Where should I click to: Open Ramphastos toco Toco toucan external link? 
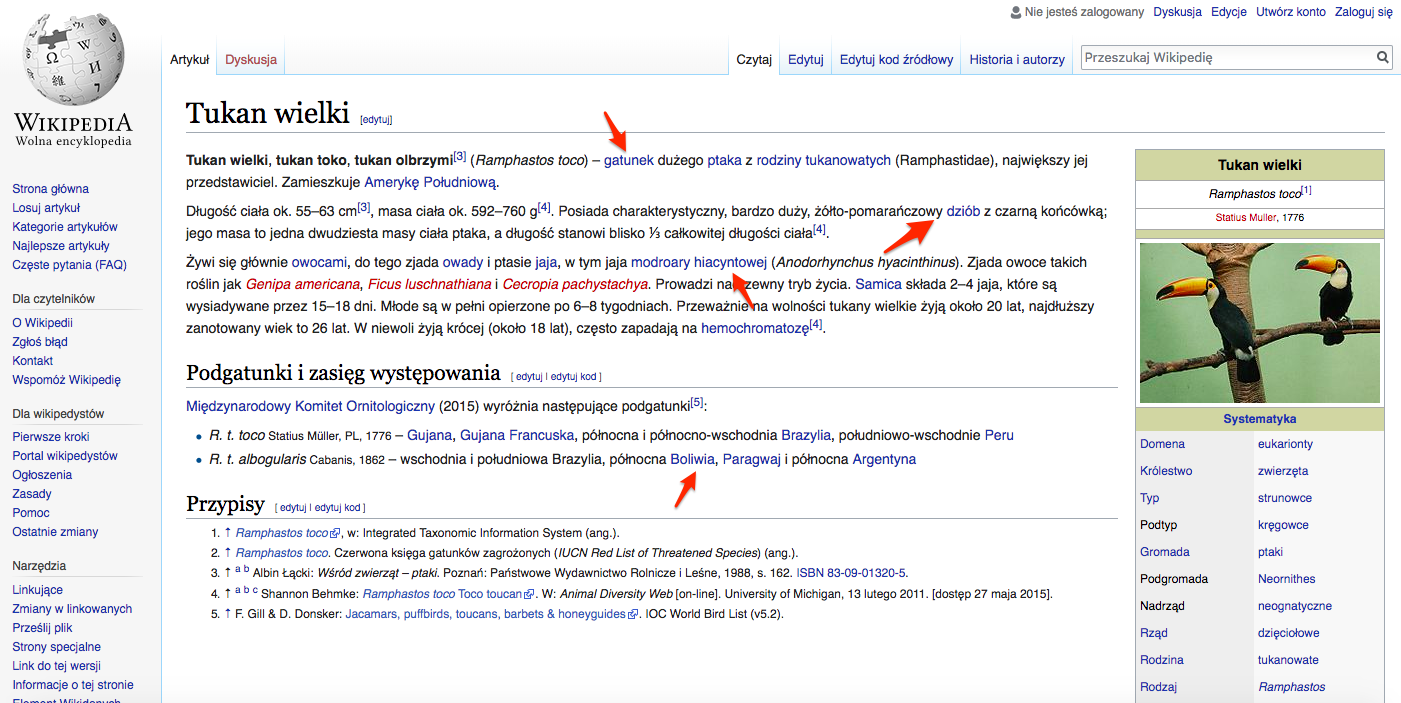click(x=449, y=594)
